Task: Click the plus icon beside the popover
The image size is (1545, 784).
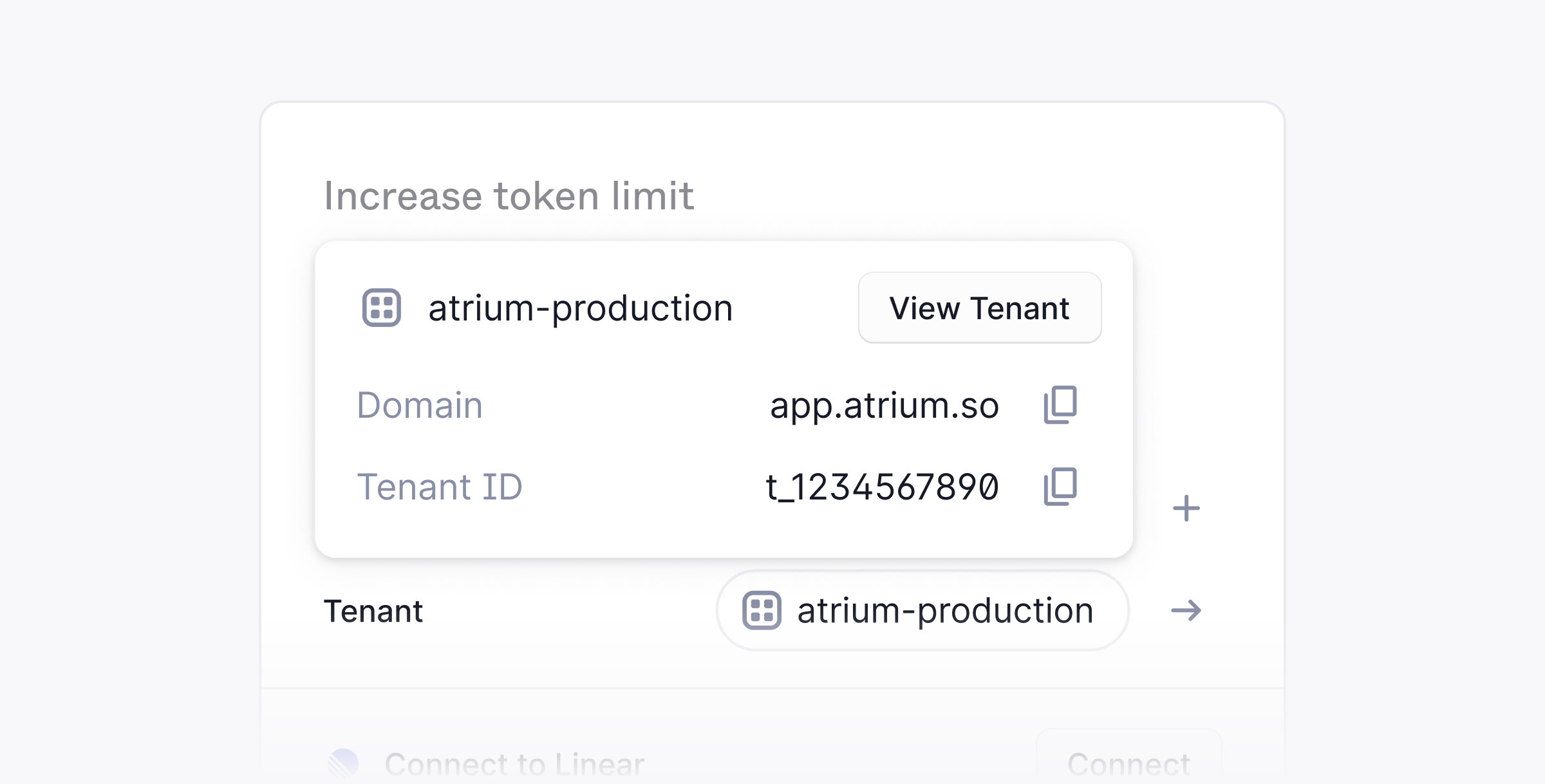Action: click(x=1186, y=509)
